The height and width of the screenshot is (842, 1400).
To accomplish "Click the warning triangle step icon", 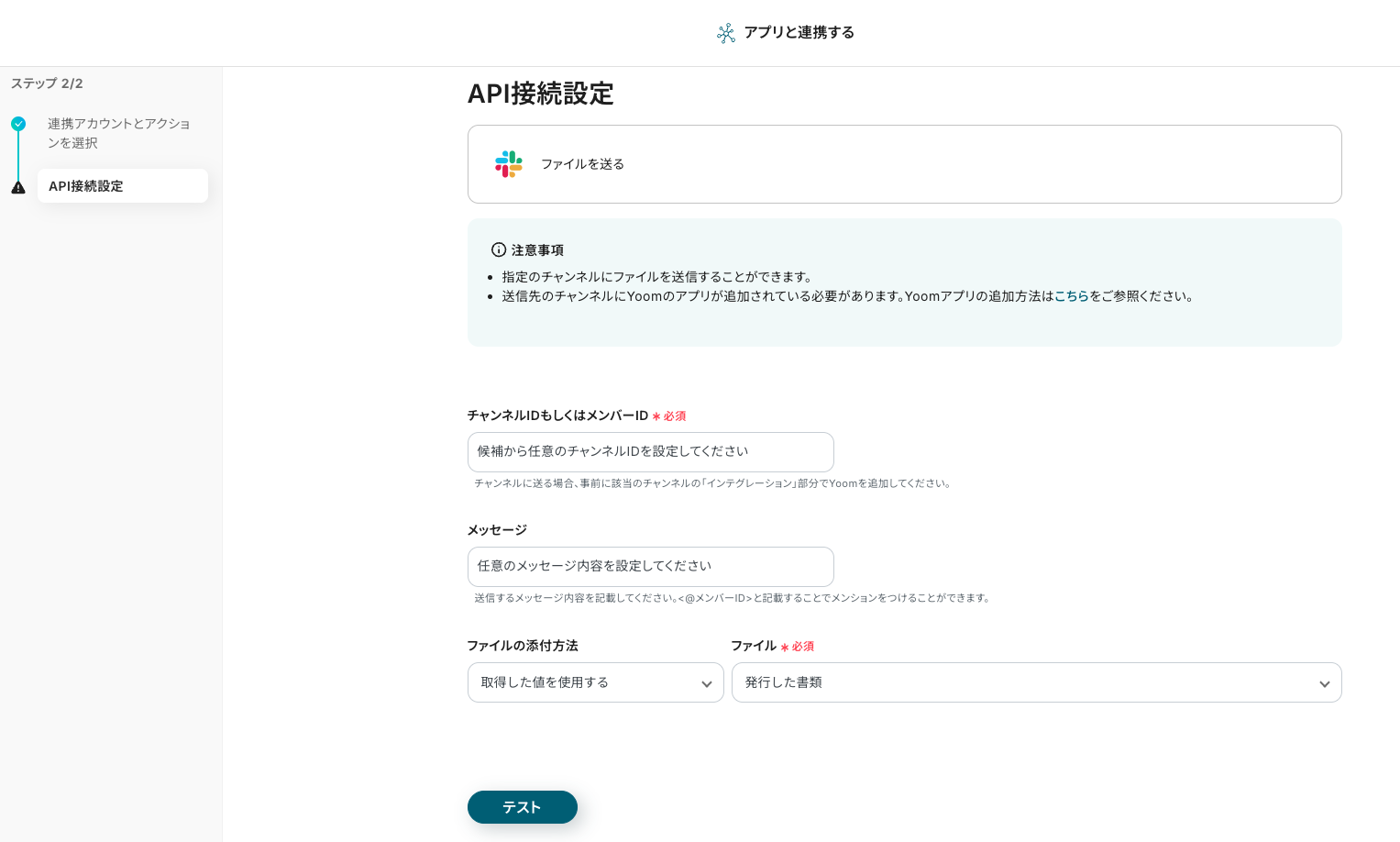I will pyautogui.click(x=18, y=187).
